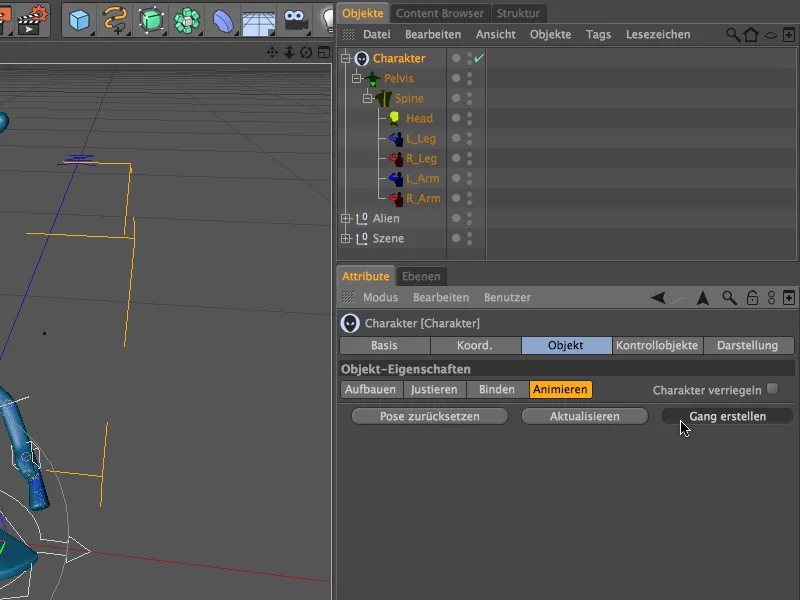Open the Darstellung attribute tab
The height and width of the screenshot is (600, 800).
747,345
